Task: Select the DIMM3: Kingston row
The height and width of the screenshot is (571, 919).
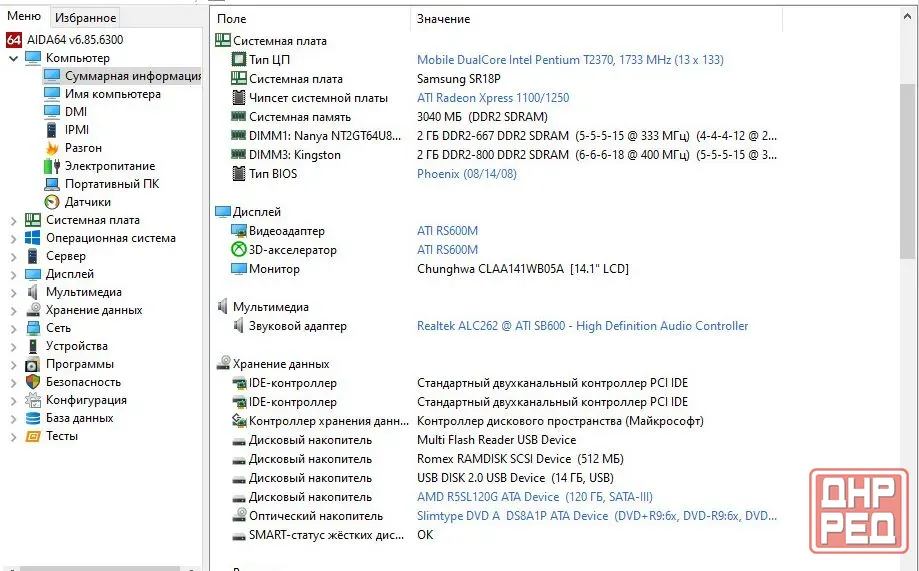Action: 504,155
